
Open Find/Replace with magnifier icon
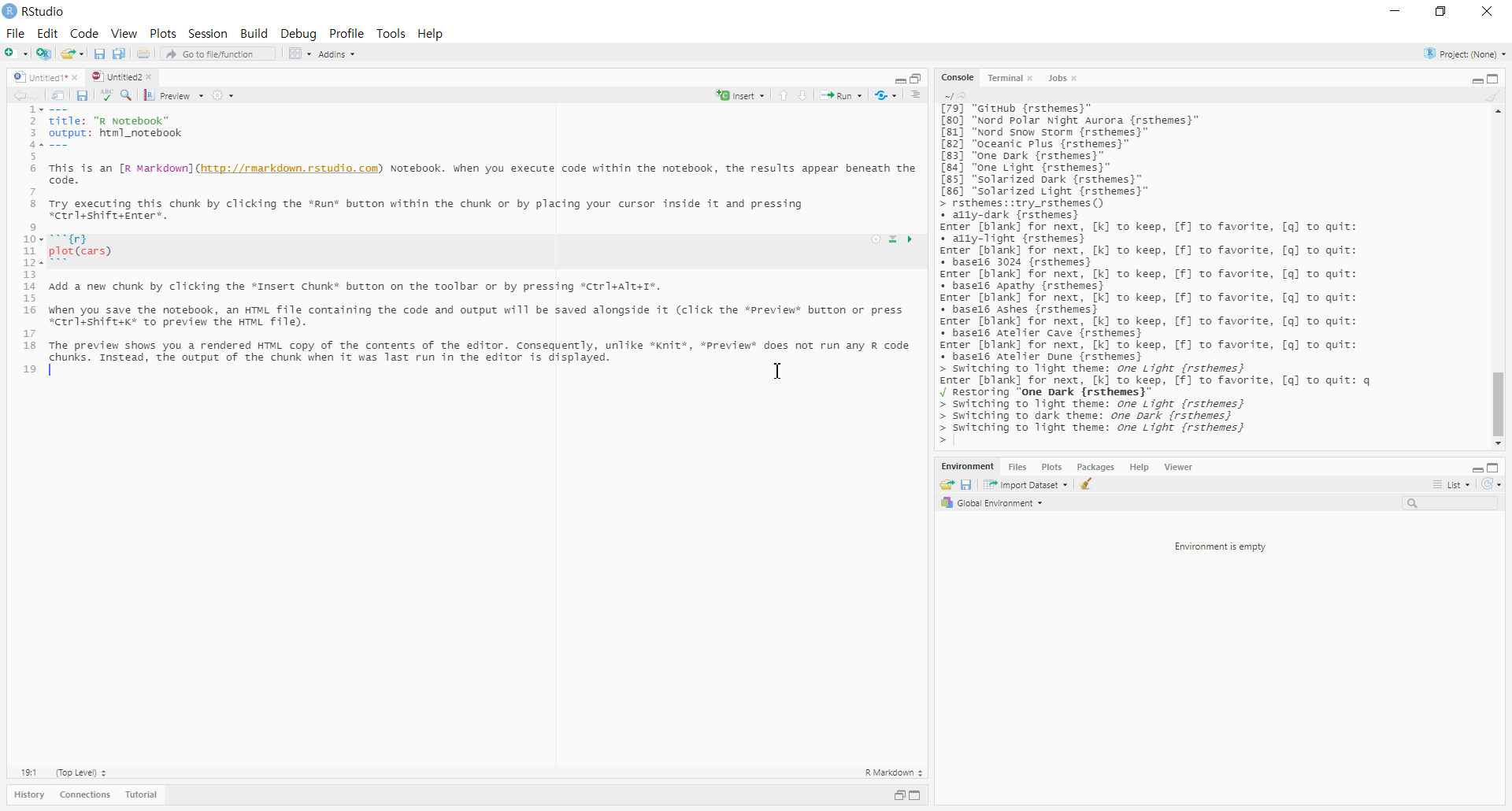pos(126,95)
